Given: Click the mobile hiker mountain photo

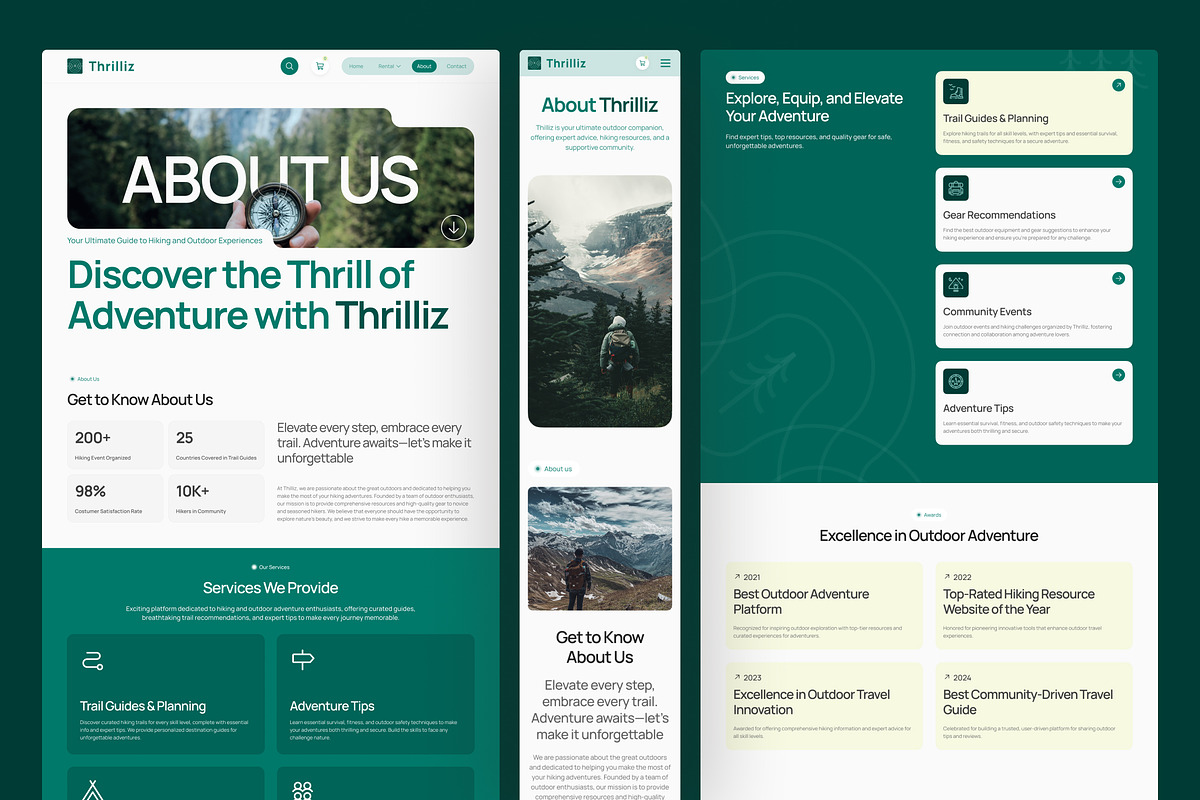Looking at the screenshot, I should coord(600,301).
